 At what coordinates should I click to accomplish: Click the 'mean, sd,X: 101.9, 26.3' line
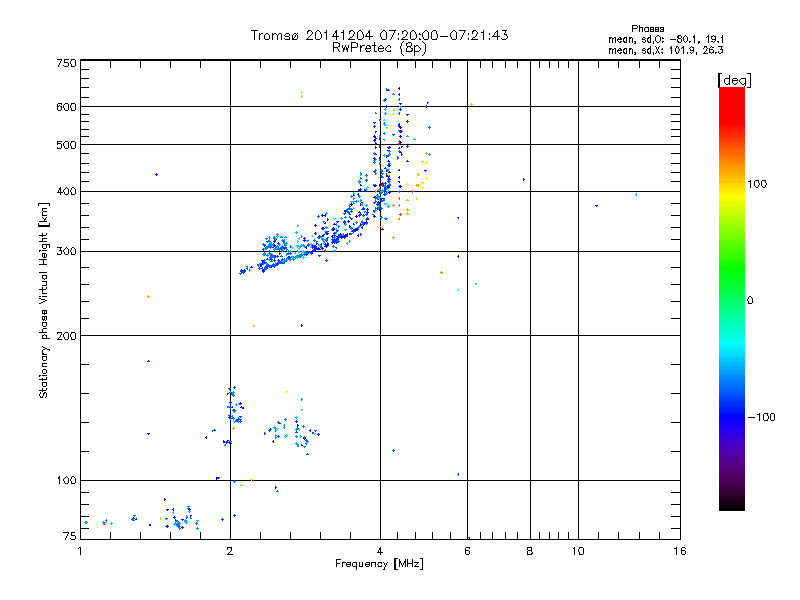(x=666, y=50)
